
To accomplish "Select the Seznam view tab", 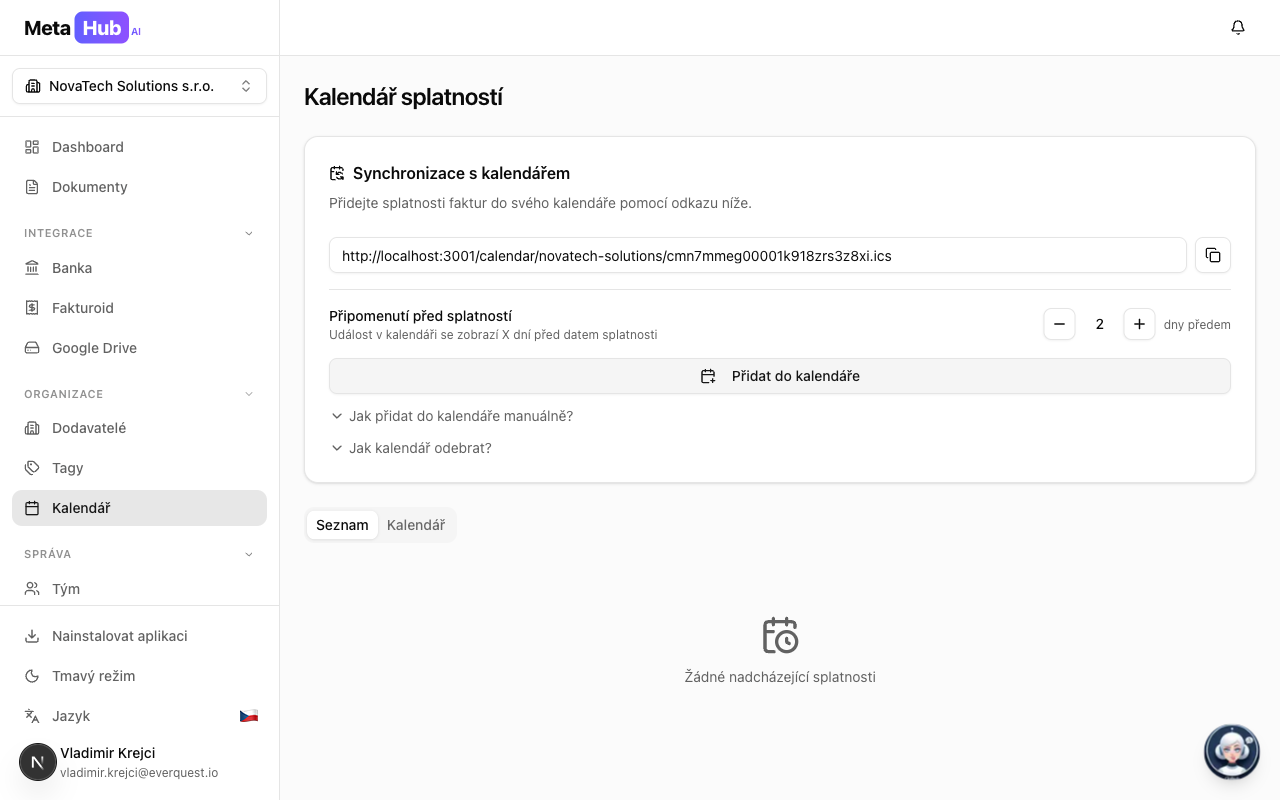I will pos(342,525).
